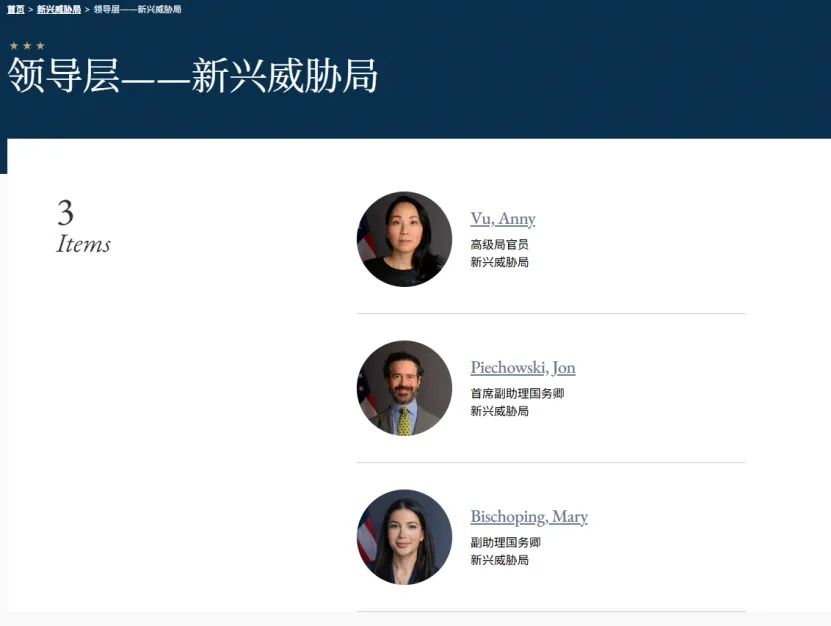This screenshot has width=831, height=626.
Task: Click the three stars above the heading
Action: coord(27,46)
